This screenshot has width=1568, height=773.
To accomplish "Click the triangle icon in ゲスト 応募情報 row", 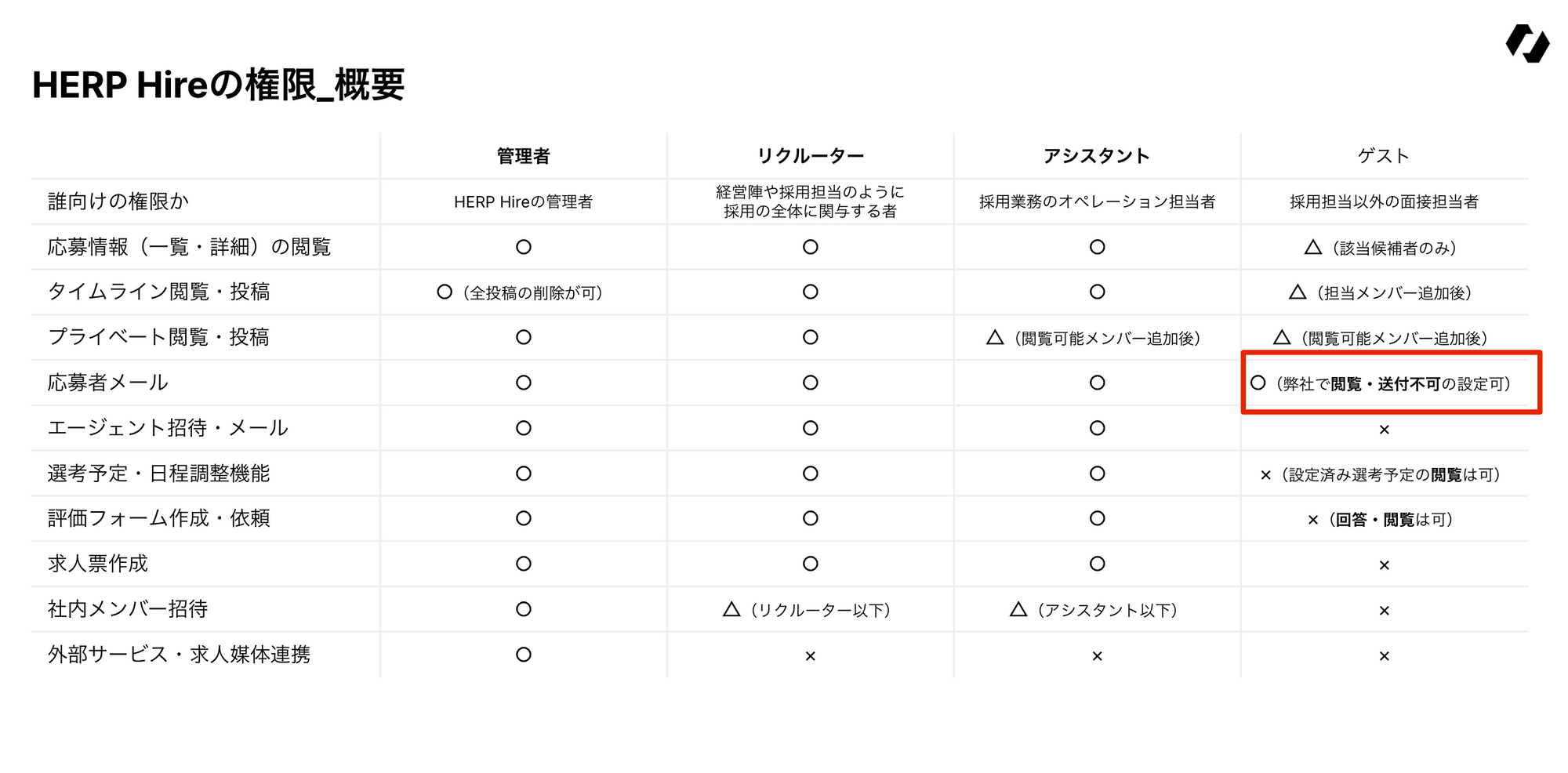I will (x=1312, y=248).
